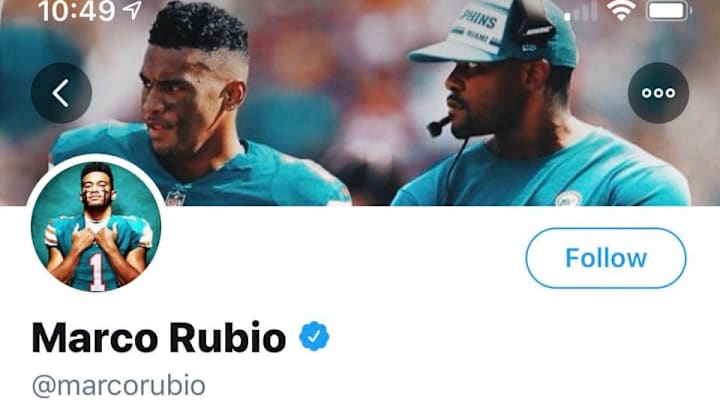The width and height of the screenshot is (720, 405).
Task: Click the @marcorubio handle text
Action: coord(118,385)
